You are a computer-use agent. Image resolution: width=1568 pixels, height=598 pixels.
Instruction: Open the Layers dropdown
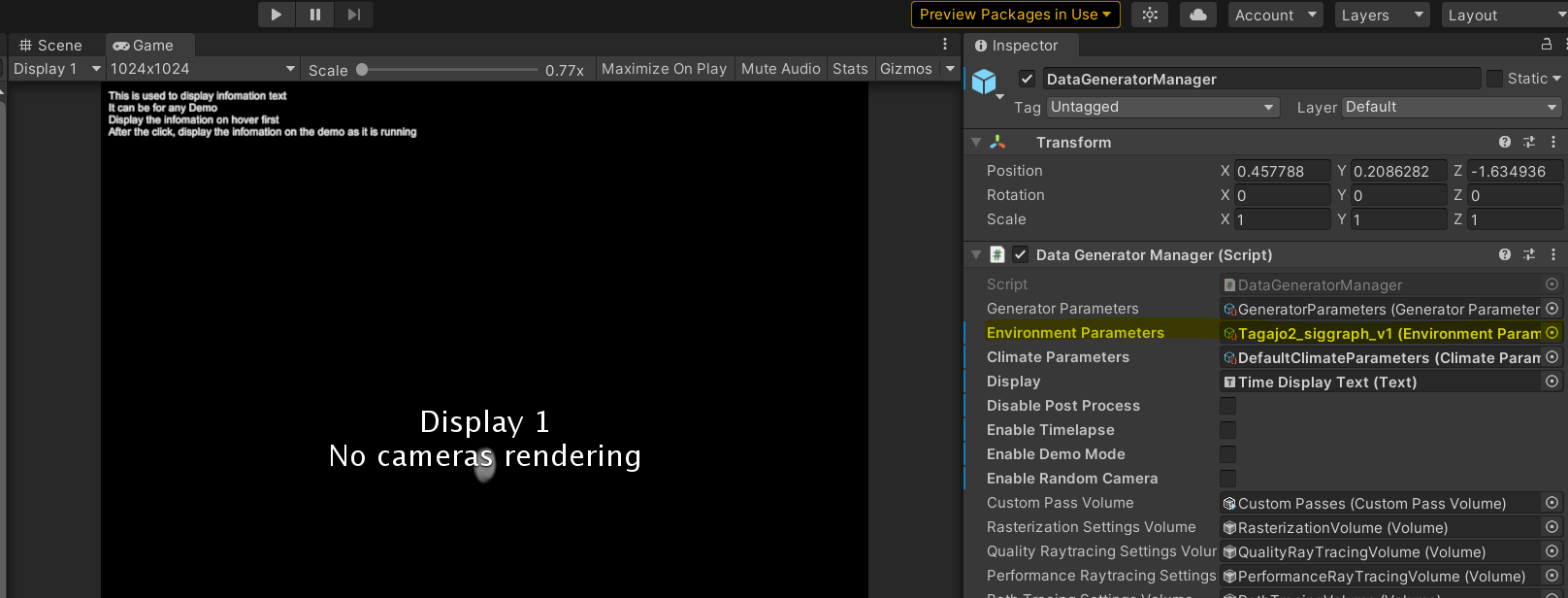(x=1383, y=15)
